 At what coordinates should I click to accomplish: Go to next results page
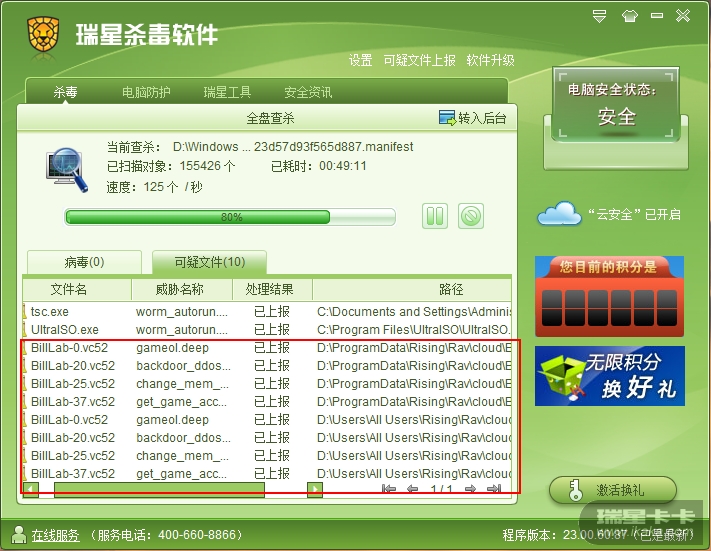tap(470, 489)
